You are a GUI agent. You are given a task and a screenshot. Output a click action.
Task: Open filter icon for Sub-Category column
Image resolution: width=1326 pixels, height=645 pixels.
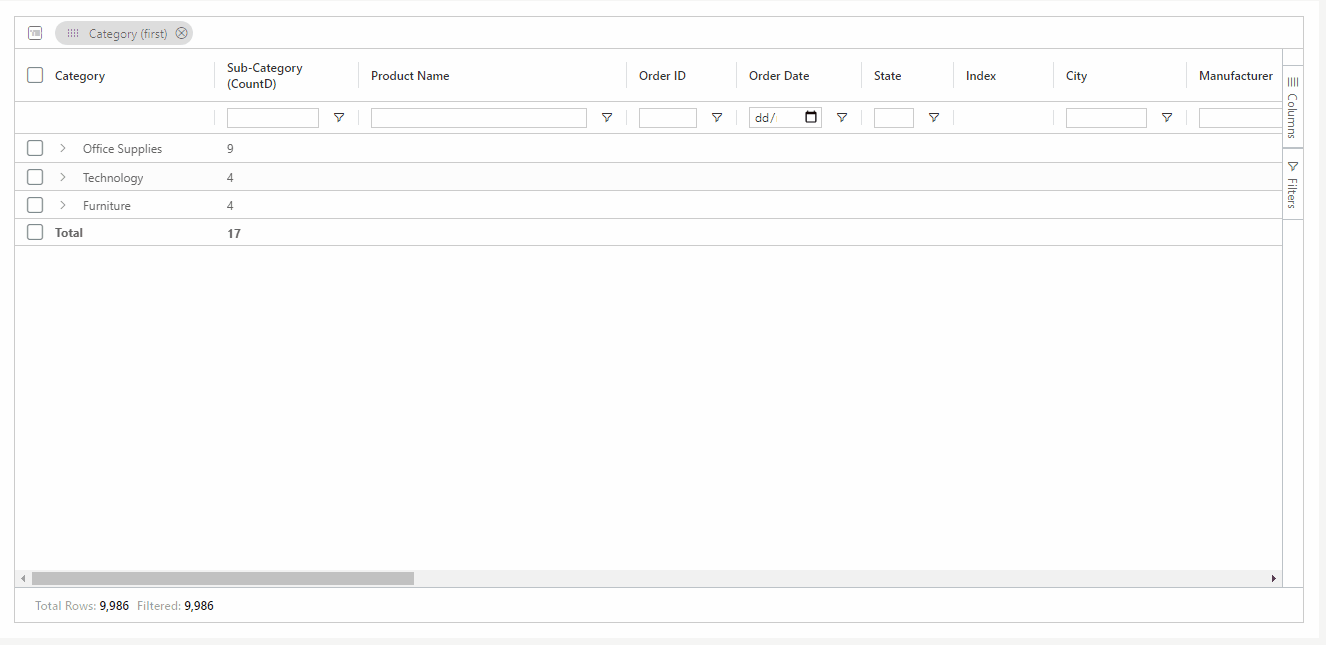pos(339,118)
